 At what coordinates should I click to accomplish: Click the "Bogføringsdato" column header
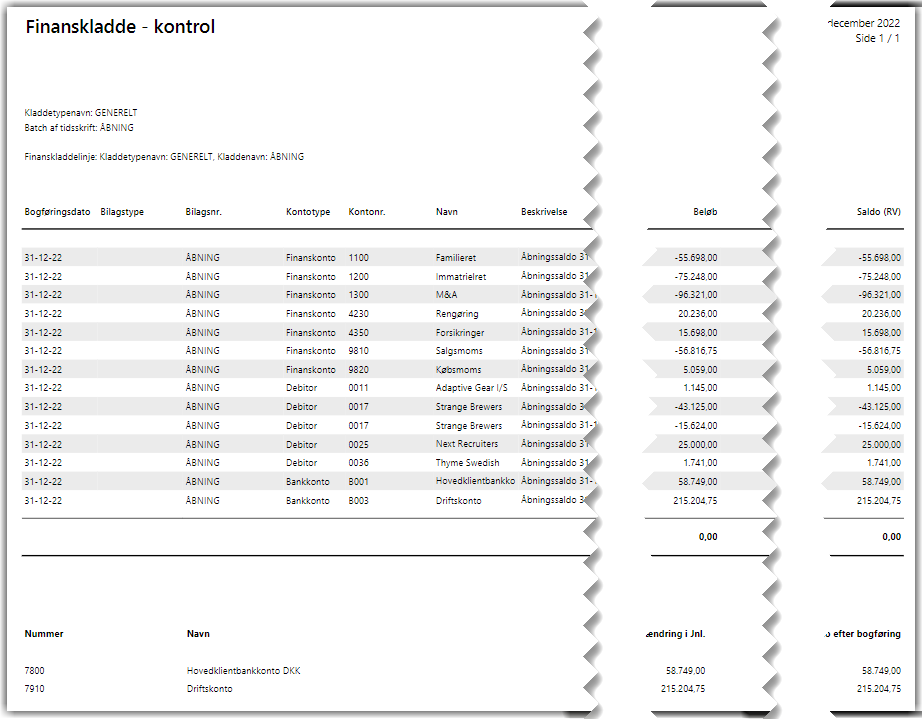coord(57,212)
